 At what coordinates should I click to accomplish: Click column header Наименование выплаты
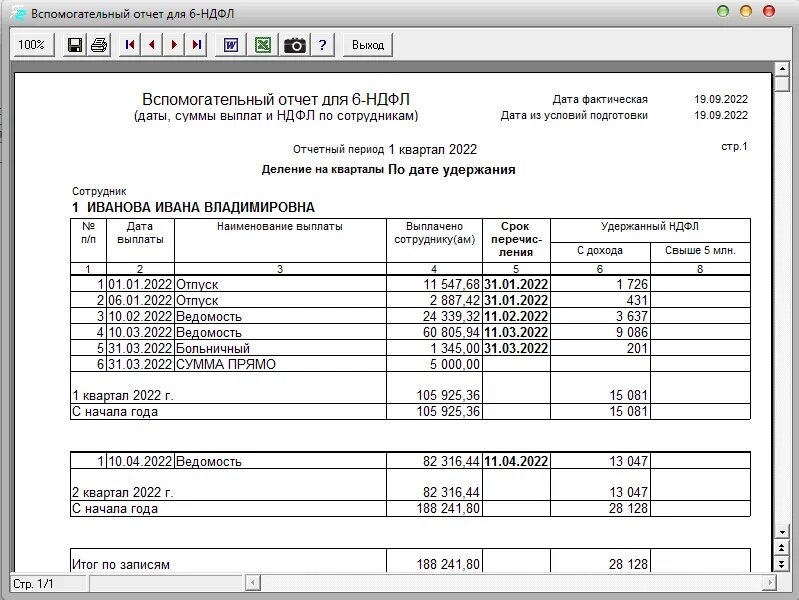click(x=280, y=226)
